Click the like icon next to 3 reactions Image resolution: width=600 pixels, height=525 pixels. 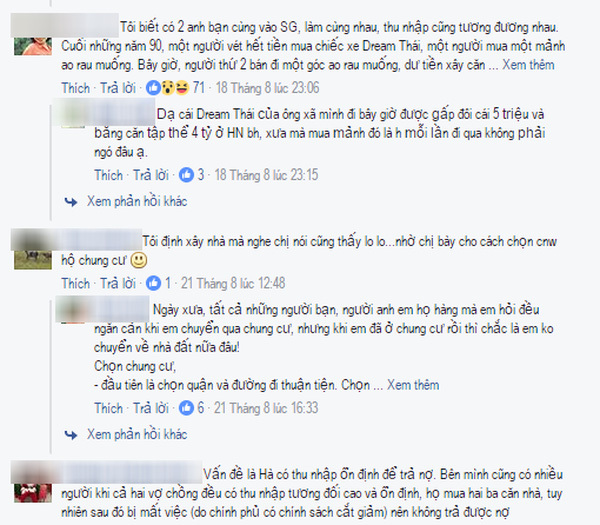pyautogui.click(x=186, y=175)
